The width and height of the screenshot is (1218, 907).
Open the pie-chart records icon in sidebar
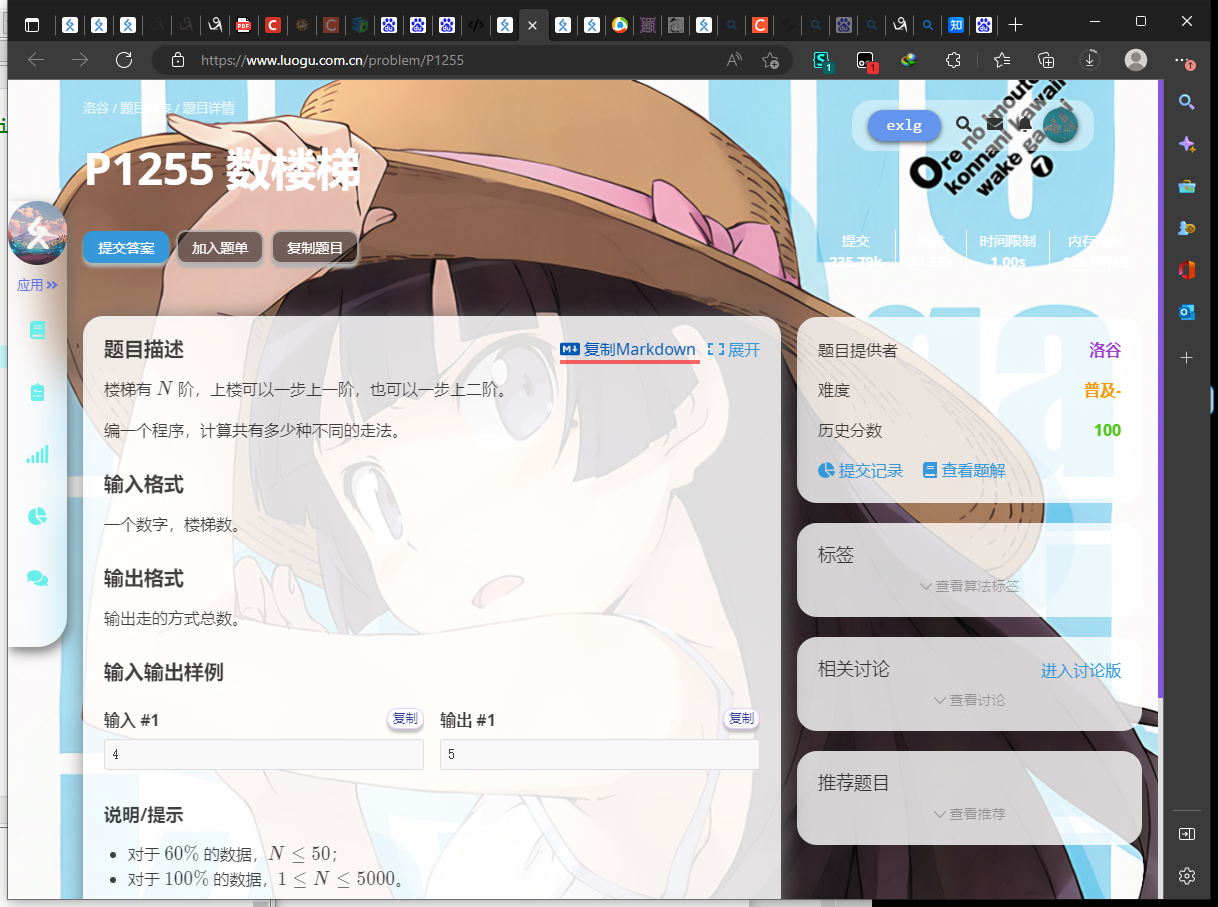click(37, 516)
